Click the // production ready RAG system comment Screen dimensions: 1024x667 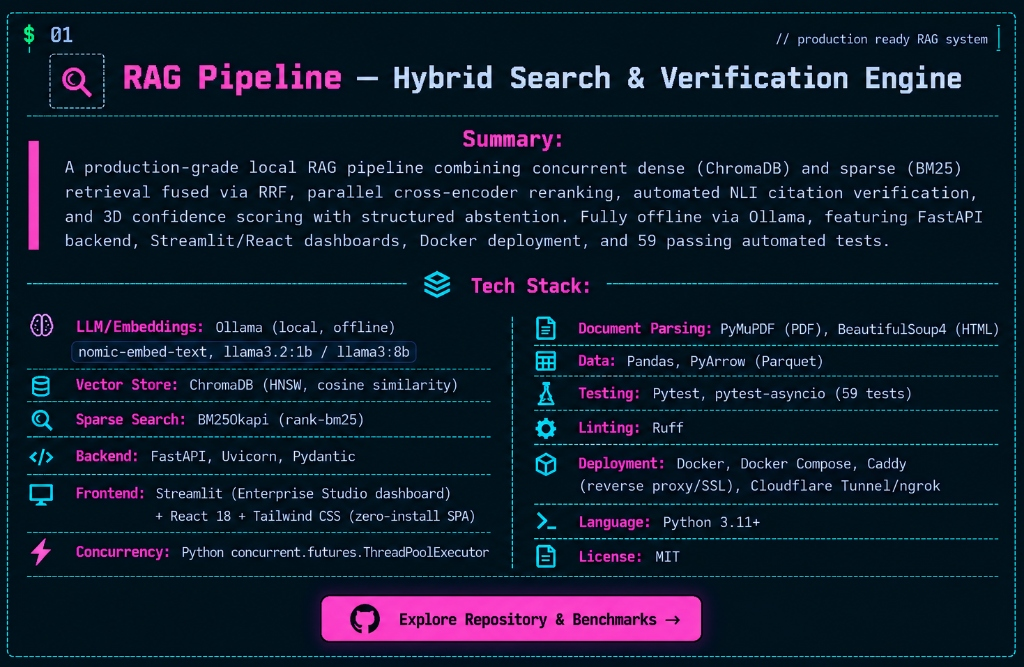pos(882,39)
